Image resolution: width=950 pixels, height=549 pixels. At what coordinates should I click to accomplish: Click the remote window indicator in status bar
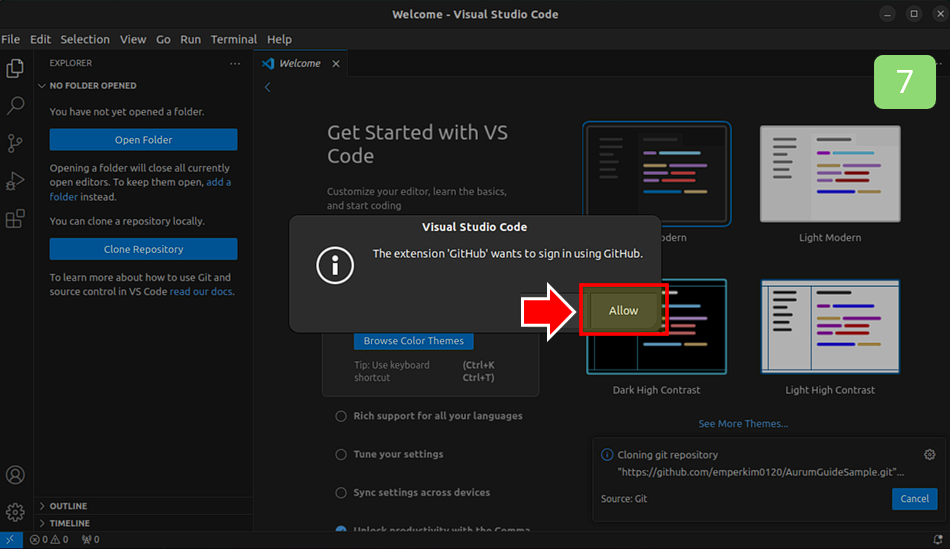point(11,539)
